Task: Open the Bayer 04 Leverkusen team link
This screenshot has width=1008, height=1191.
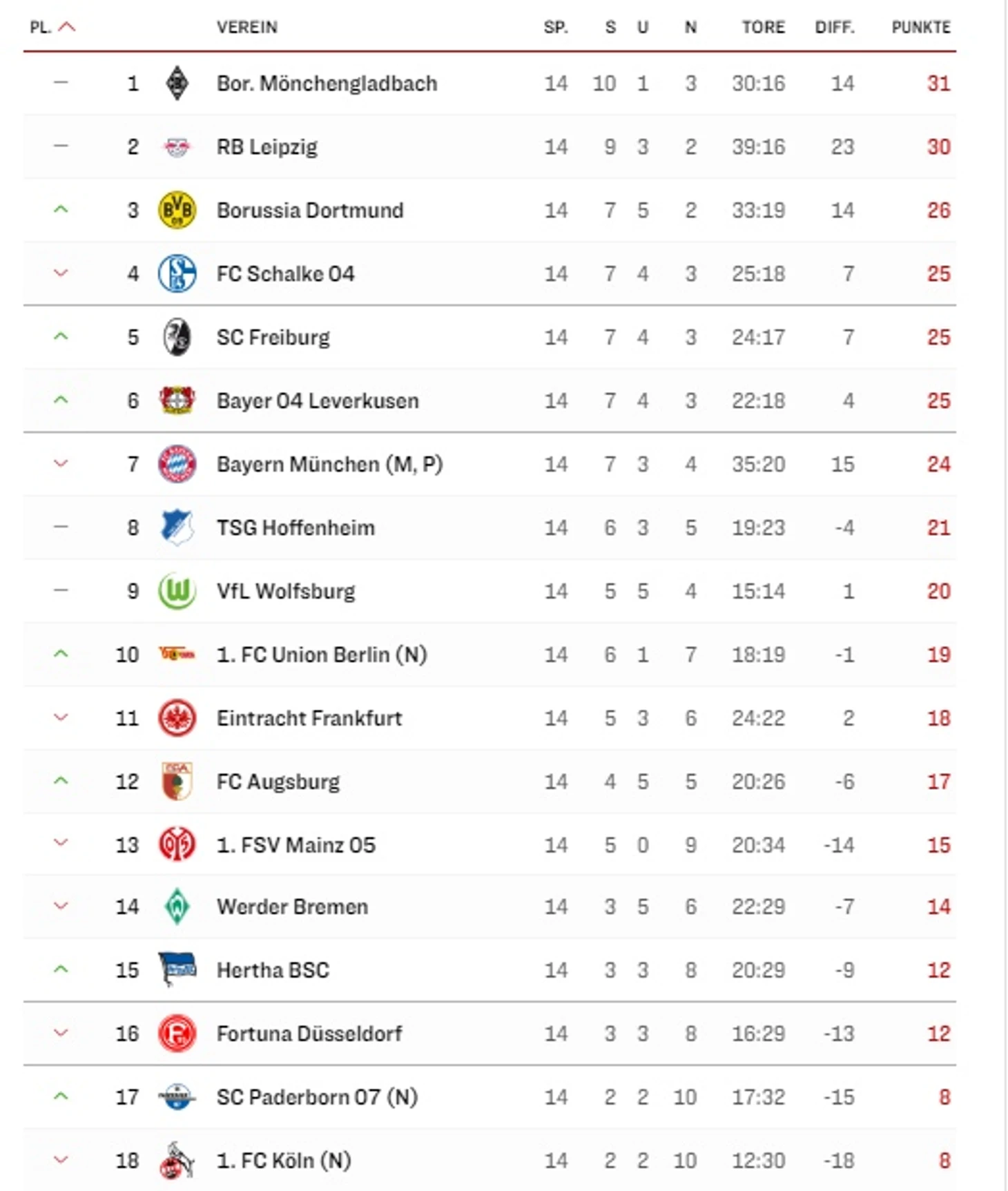Action: [318, 400]
